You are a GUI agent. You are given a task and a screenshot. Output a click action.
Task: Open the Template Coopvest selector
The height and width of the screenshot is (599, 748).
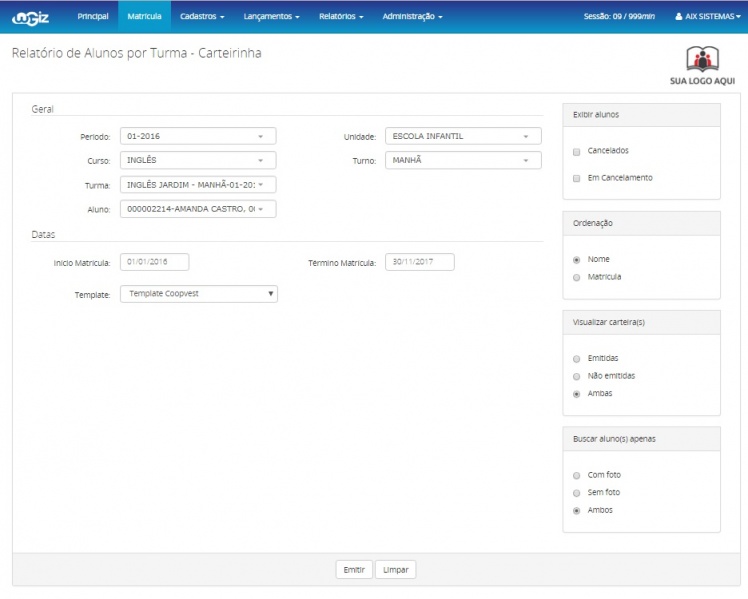198,294
